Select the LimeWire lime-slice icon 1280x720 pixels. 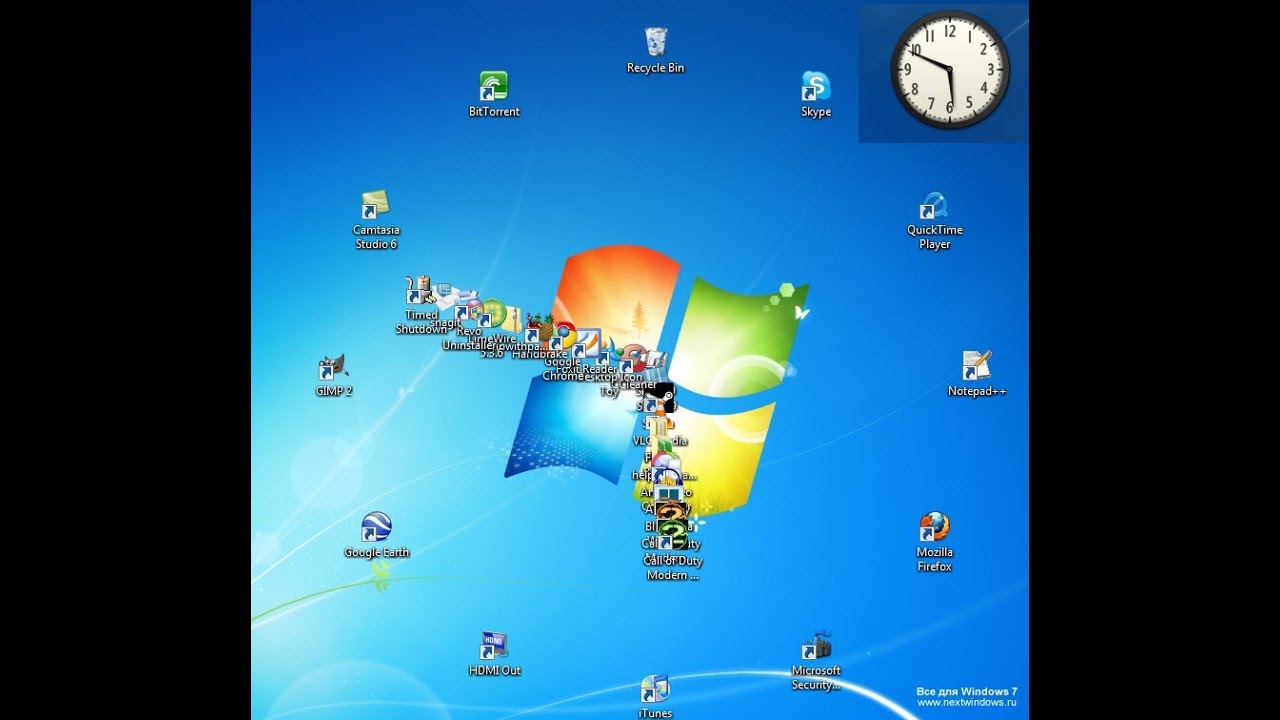[x=491, y=313]
